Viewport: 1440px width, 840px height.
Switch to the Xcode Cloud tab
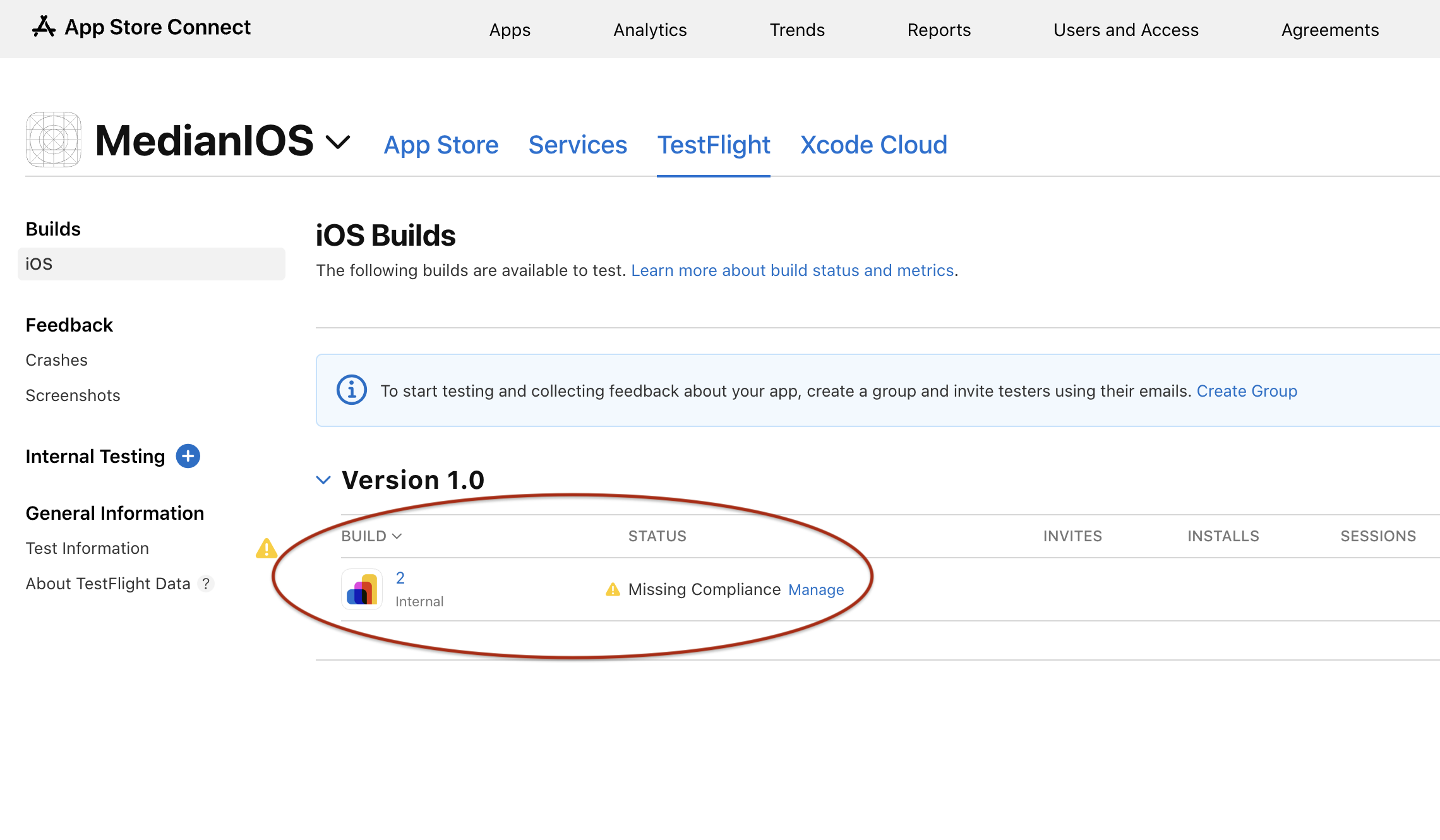[x=874, y=145]
